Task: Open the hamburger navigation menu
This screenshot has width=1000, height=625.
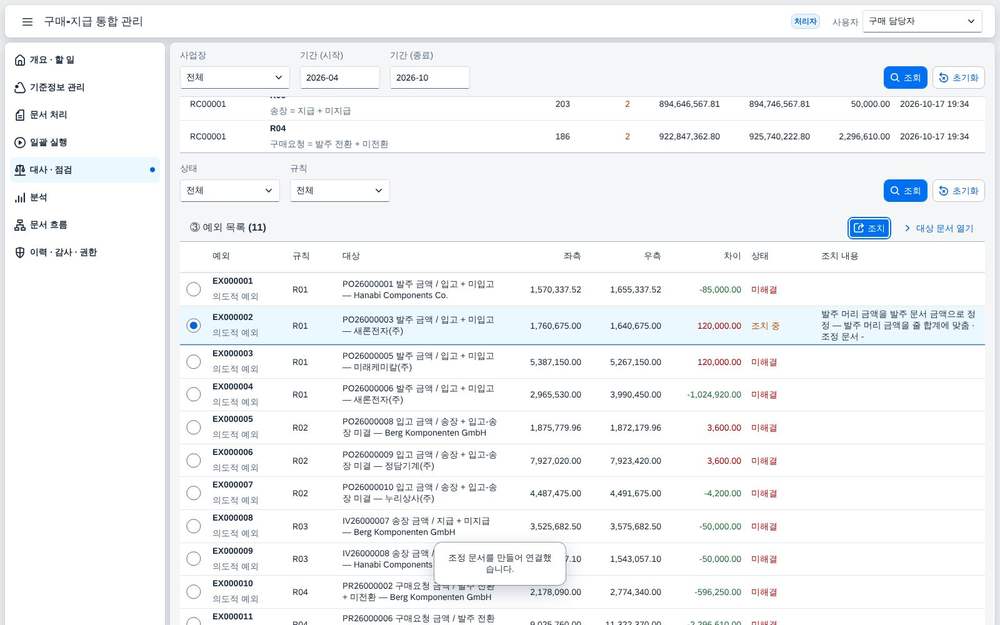Action: [x=27, y=22]
